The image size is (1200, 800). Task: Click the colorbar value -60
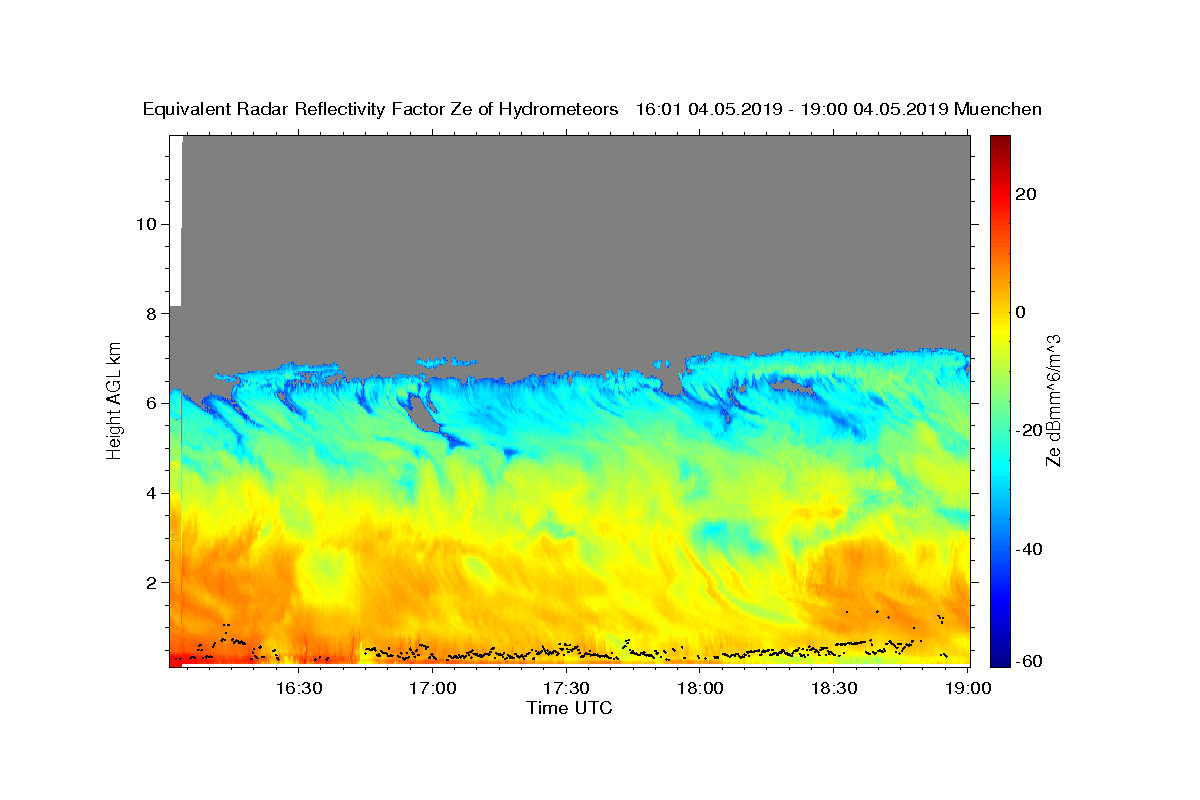coord(1028,660)
